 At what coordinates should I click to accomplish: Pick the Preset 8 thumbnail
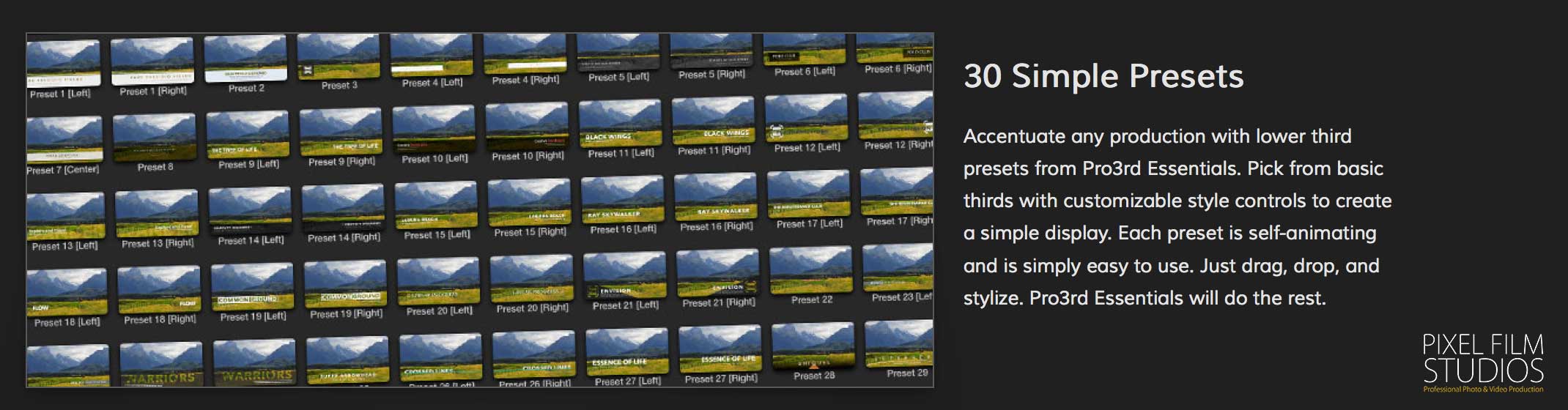pyautogui.click(x=154, y=136)
